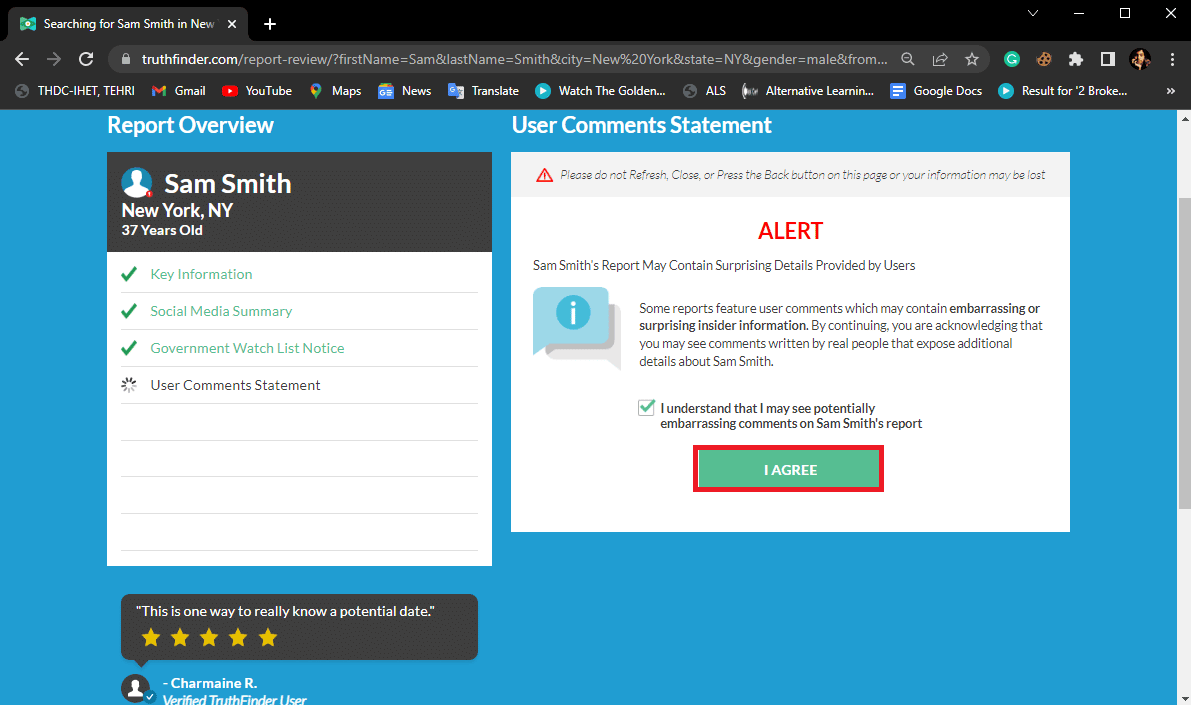Click the first gold review star
The image size is (1191, 705).
click(151, 637)
